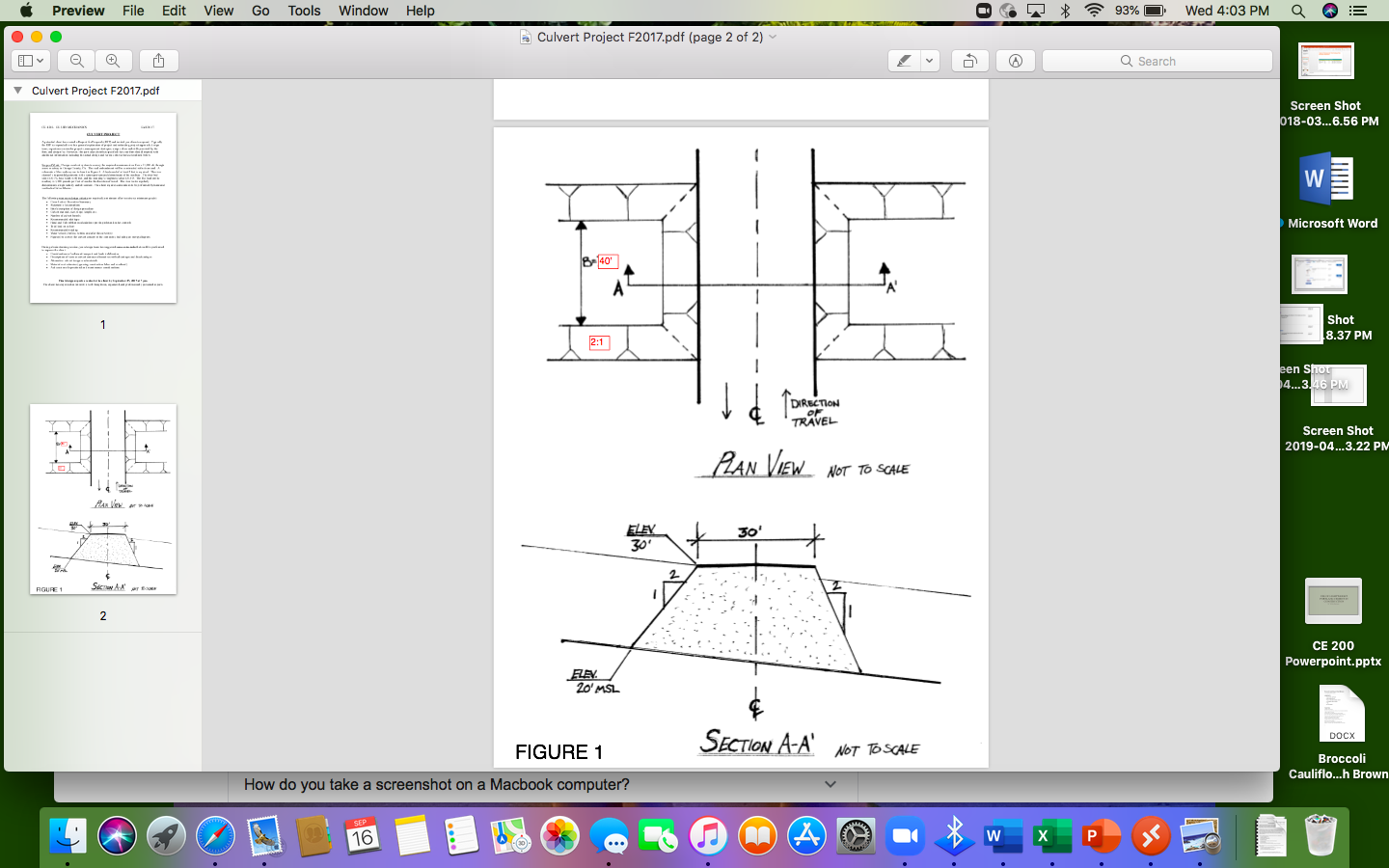1389x868 pixels.
Task: Show the Markup toolbar
Action: point(1016,61)
